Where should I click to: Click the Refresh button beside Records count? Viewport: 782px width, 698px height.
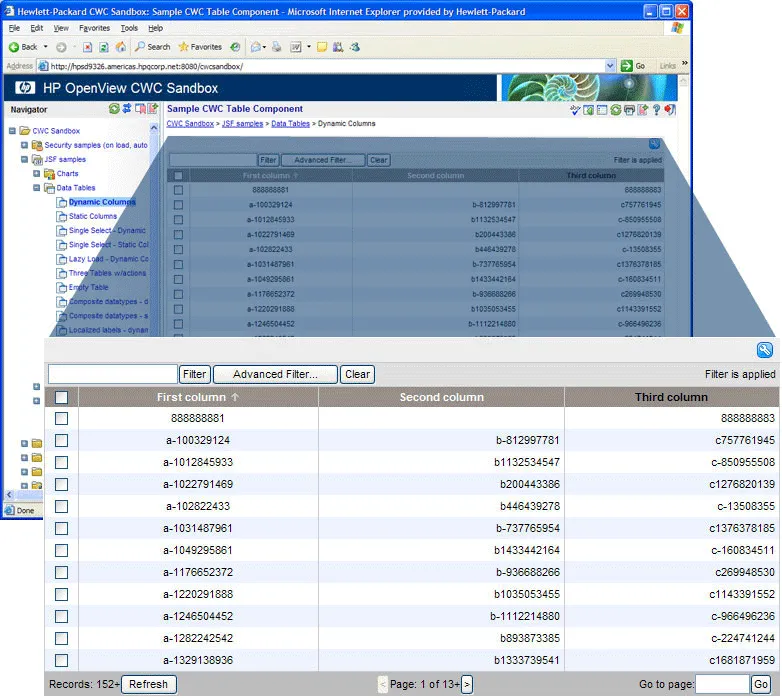pyautogui.click(x=149, y=685)
